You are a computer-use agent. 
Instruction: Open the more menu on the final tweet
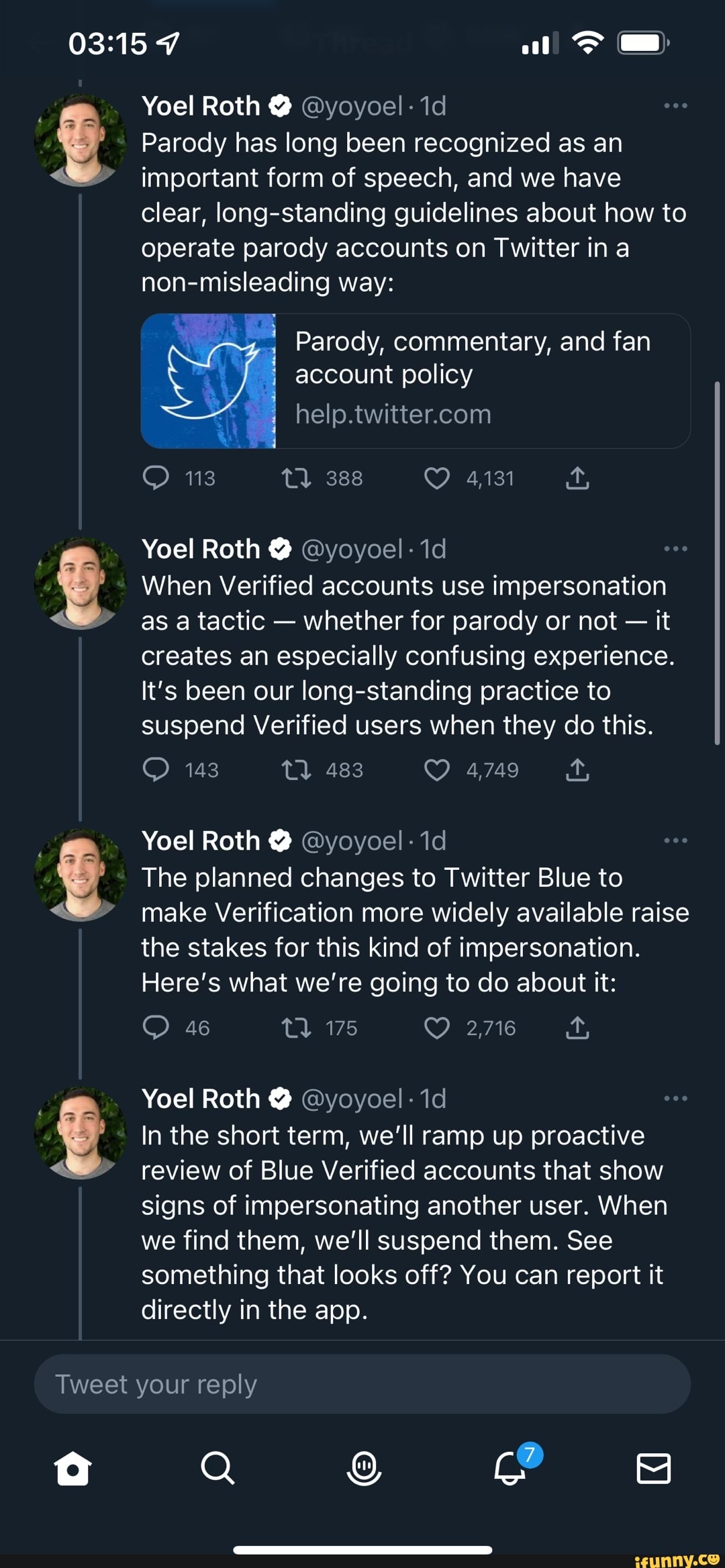click(x=676, y=1098)
